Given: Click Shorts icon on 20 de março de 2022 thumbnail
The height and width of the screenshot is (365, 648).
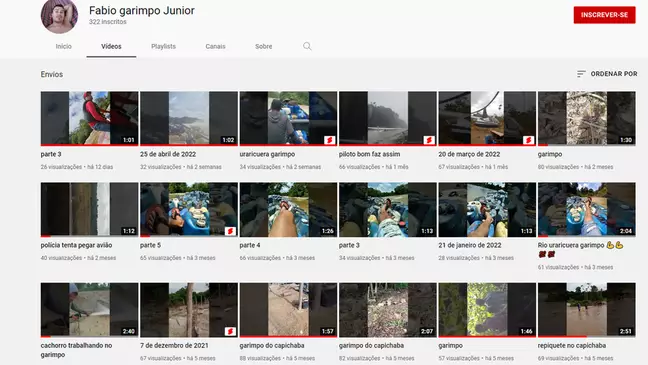Looking at the screenshot, I should pos(528,140).
